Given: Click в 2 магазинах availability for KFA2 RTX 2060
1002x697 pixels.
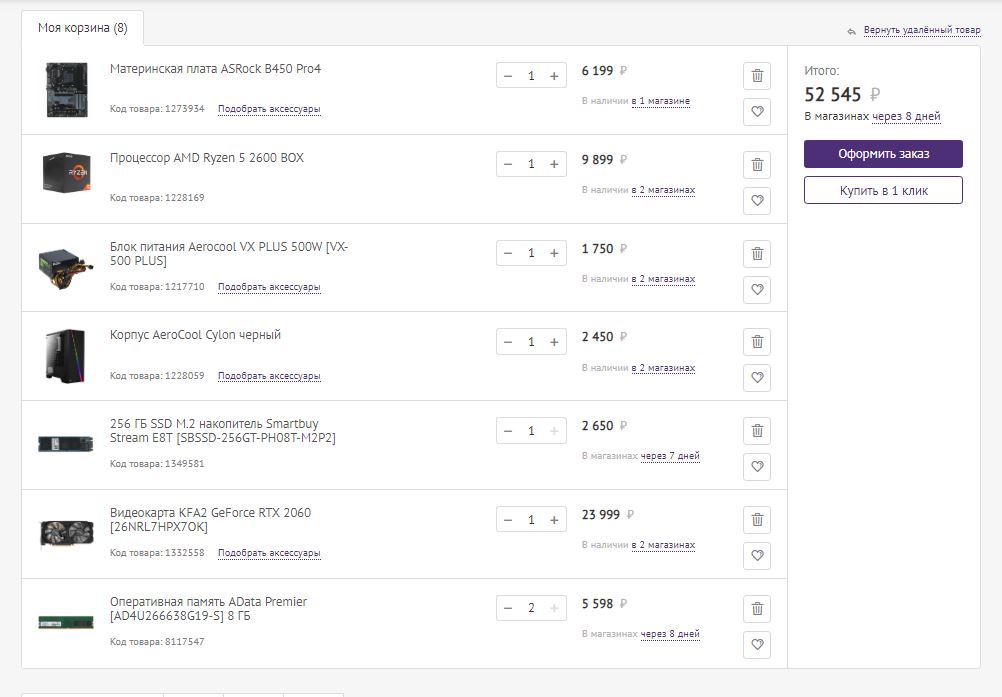Looking at the screenshot, I should pos(663,544).
